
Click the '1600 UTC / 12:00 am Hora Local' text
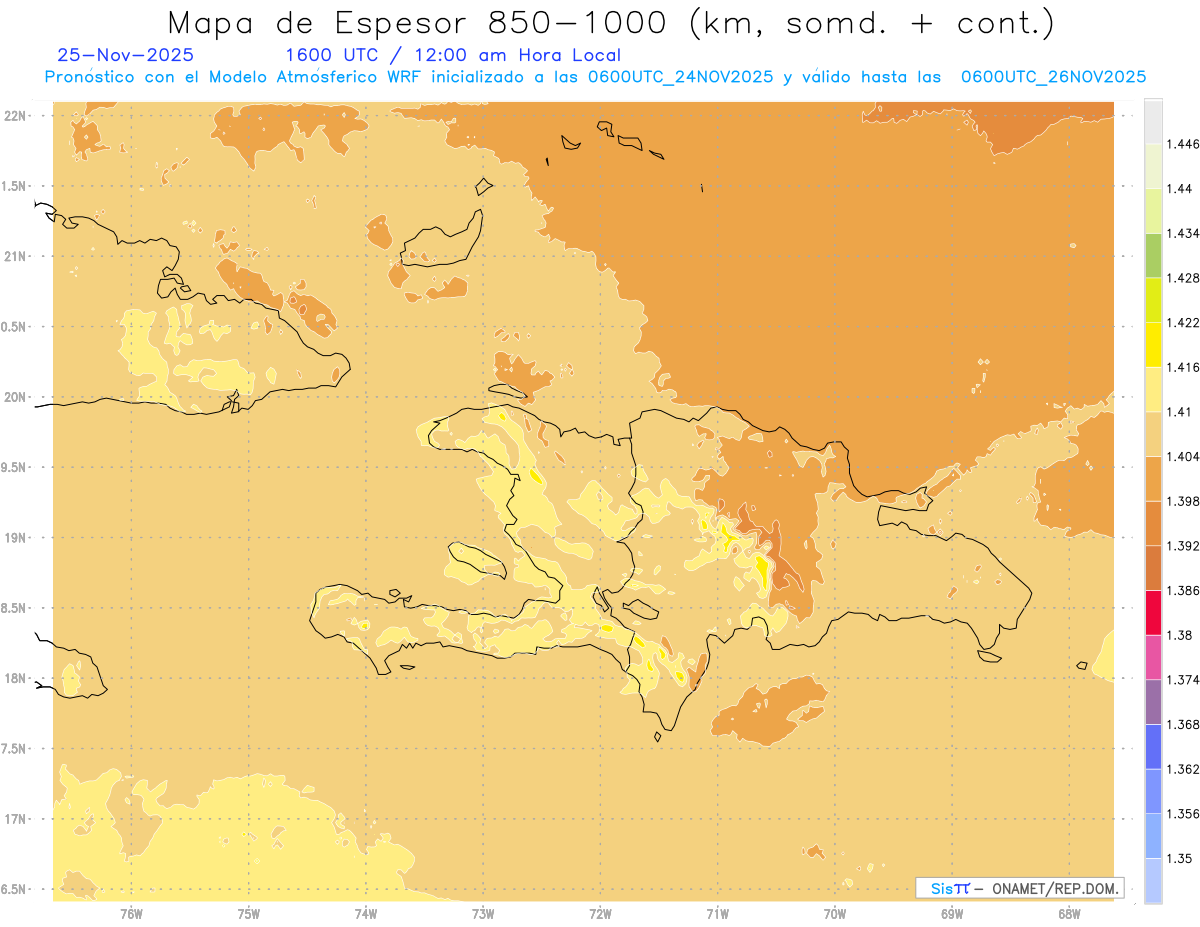(453, 55)
